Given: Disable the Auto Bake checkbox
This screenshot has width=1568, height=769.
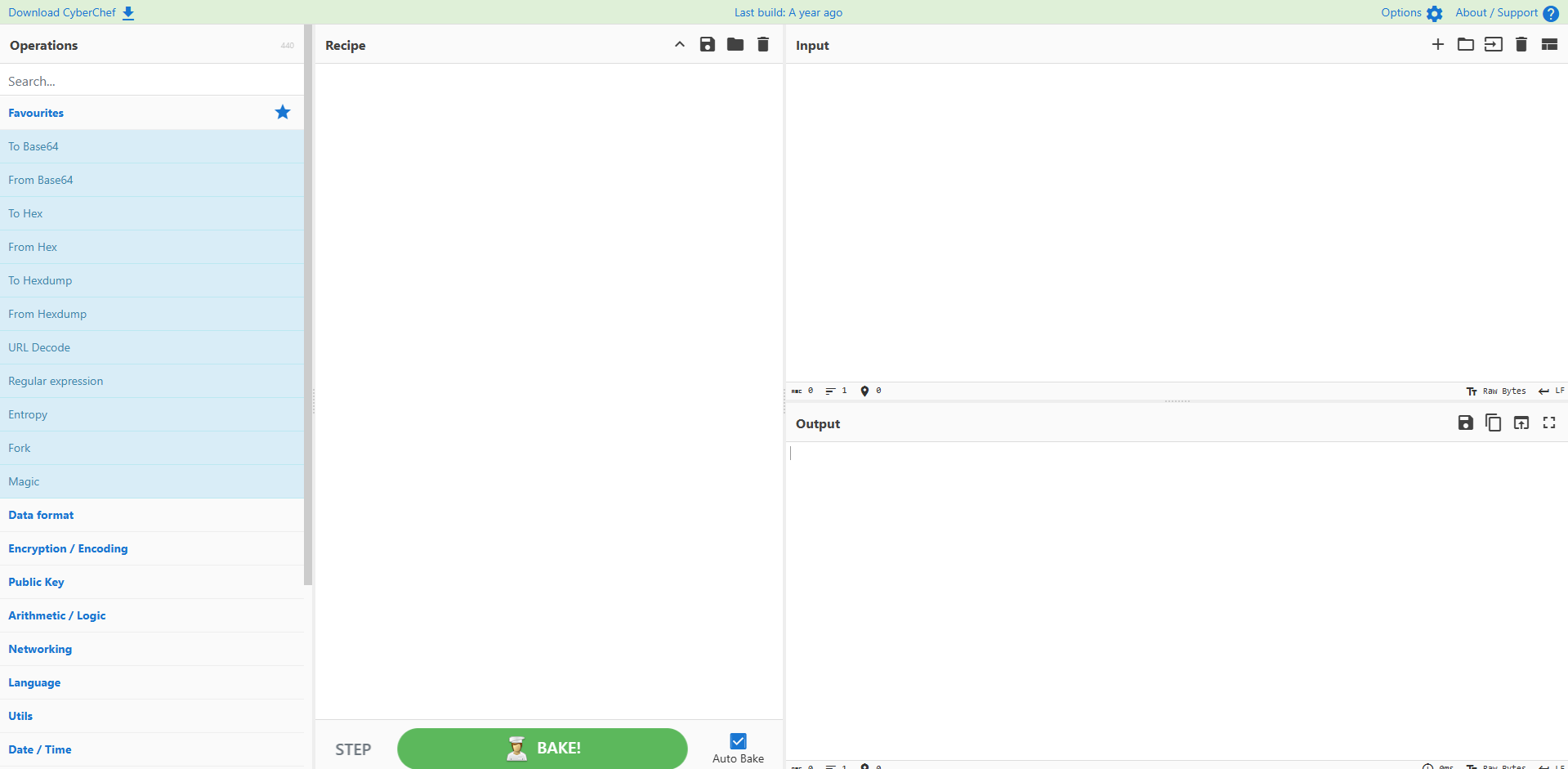Looking at the screenshot, I should (737, 740).
